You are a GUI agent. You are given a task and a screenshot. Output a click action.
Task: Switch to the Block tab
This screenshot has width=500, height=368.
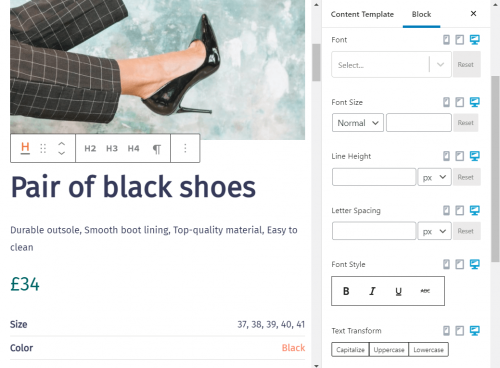pyautogui.click(x=421, y=14)
